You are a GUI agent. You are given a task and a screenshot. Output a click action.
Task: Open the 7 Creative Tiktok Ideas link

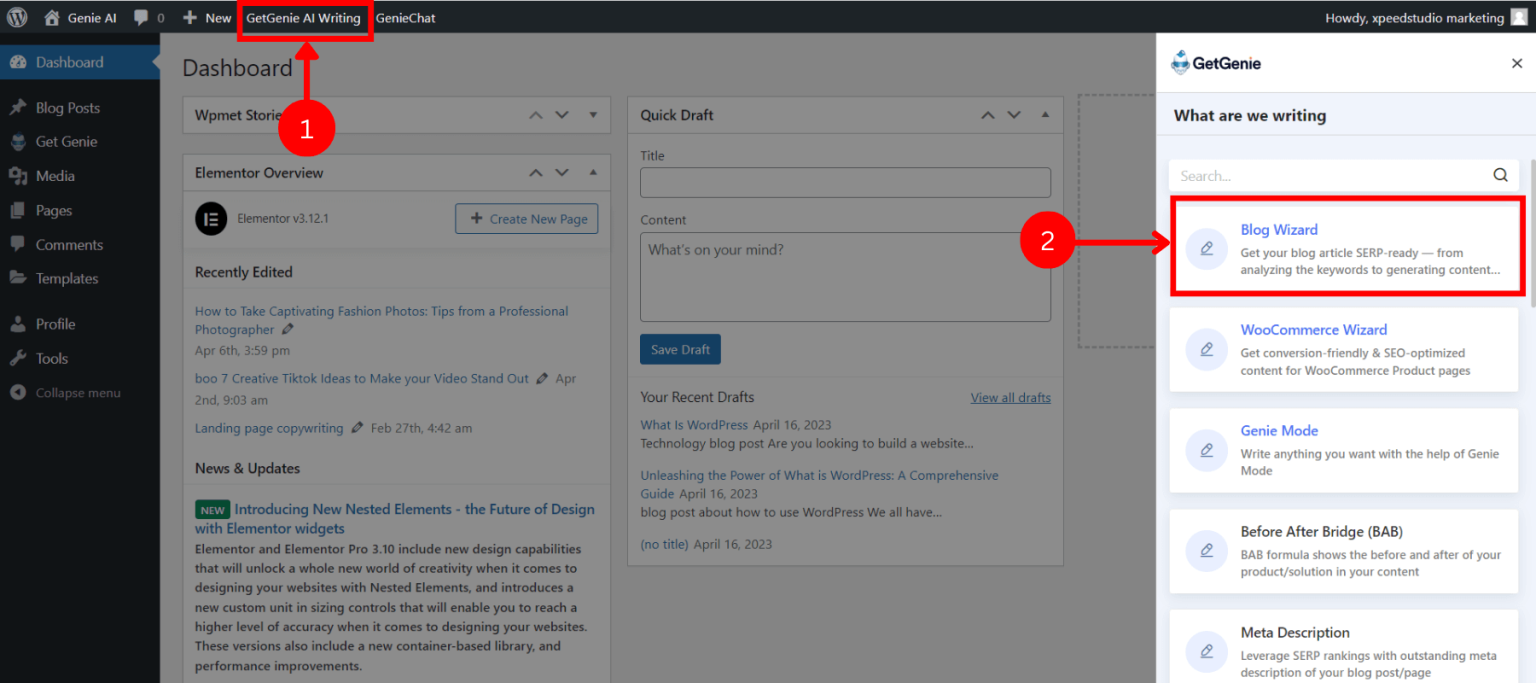362,379
